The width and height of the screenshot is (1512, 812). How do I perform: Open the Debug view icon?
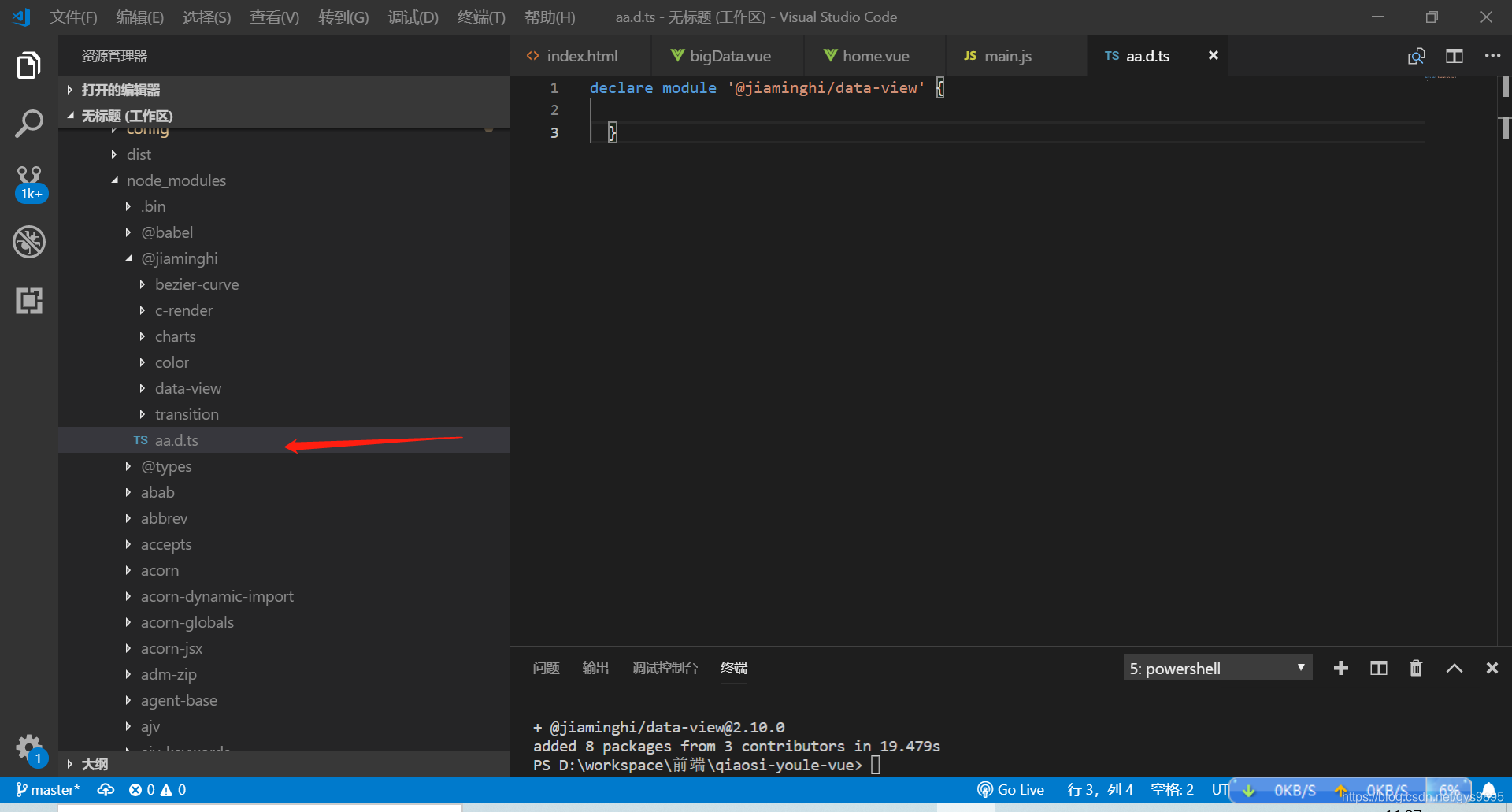click(x=28, y=242)
